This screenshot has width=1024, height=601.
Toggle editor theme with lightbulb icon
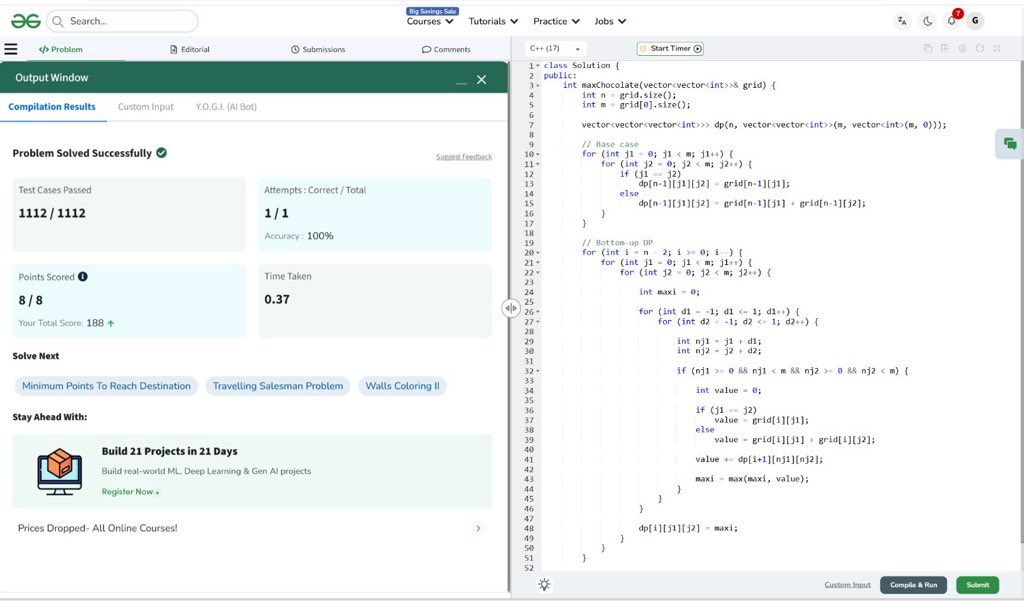544,585
